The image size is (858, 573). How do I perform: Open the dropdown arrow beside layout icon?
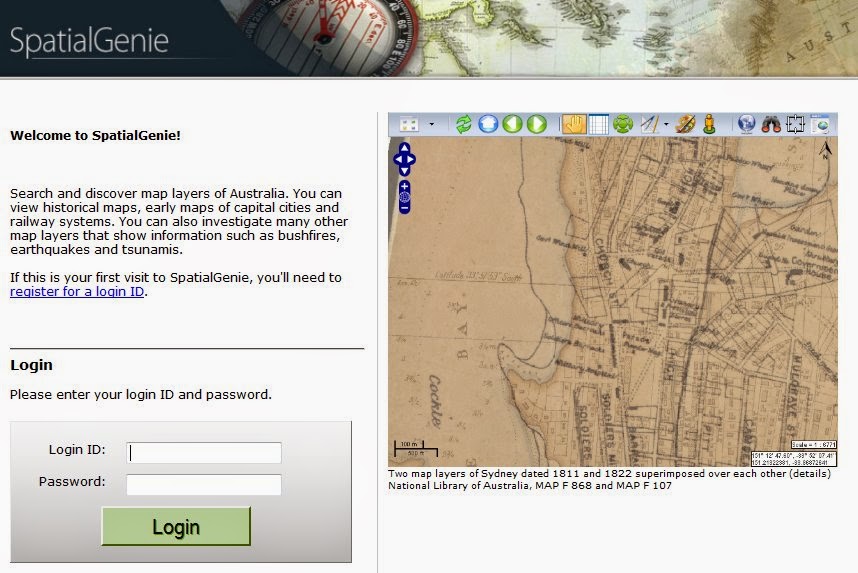coord(432,124)
